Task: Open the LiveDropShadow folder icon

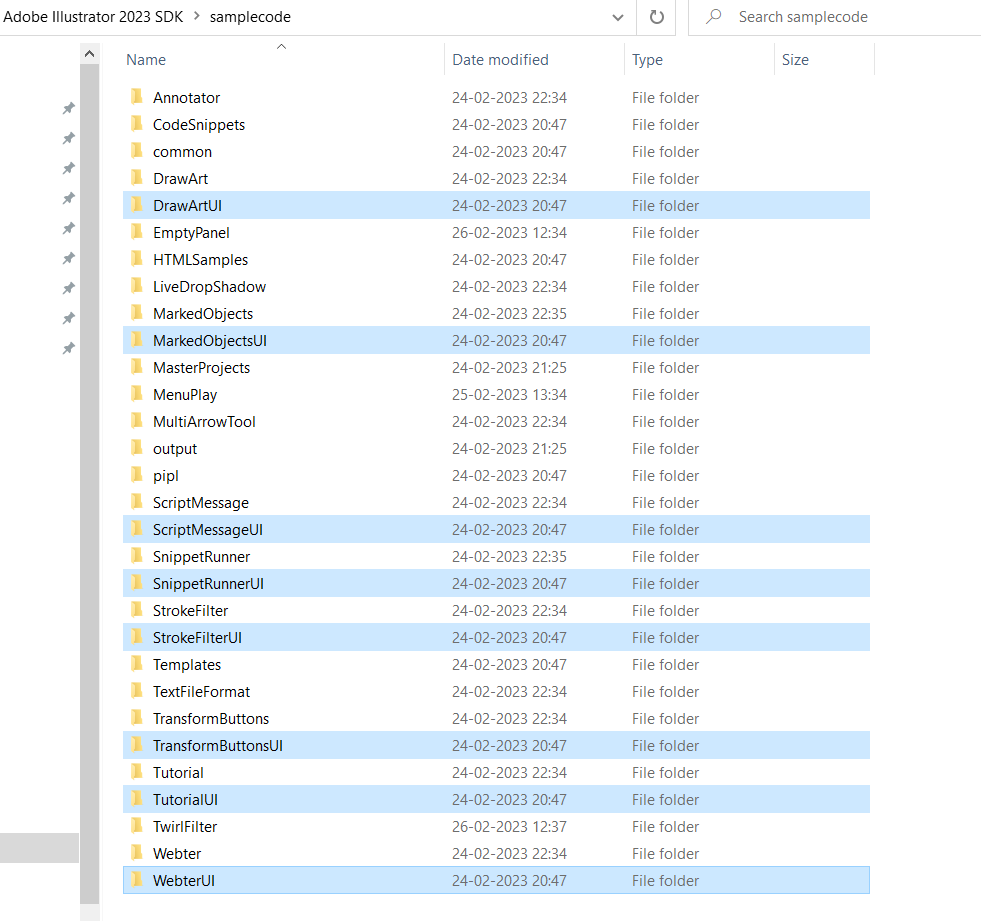Action: click(139, 286)
